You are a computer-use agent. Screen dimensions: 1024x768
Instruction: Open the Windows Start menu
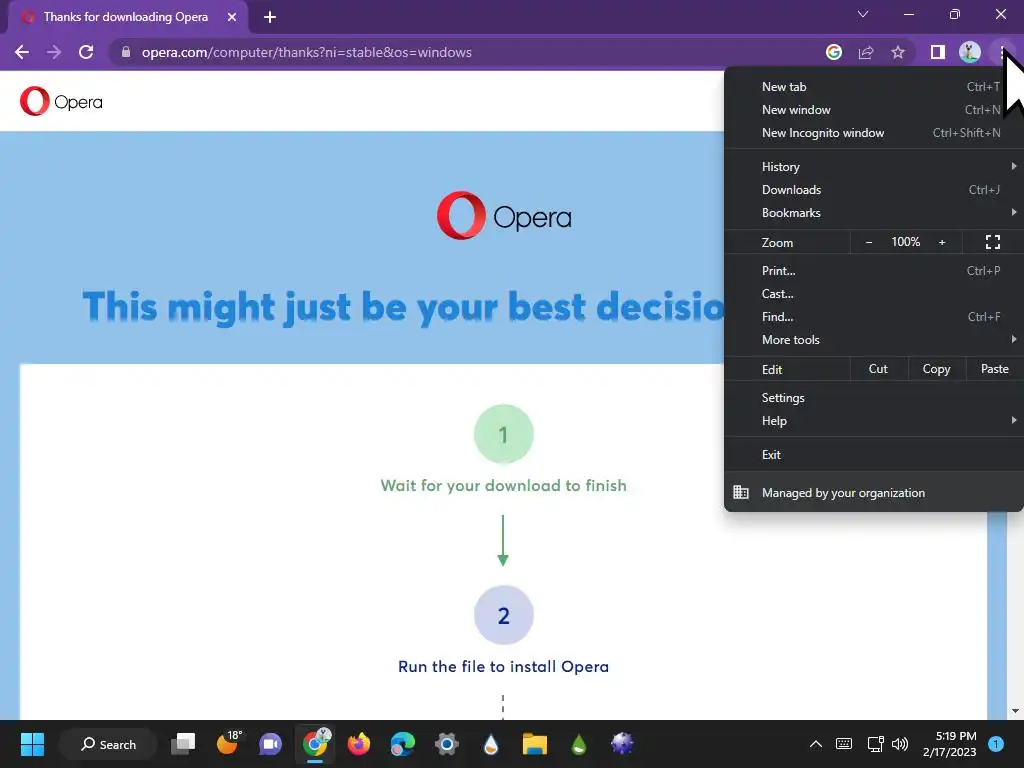pos(32,744)
